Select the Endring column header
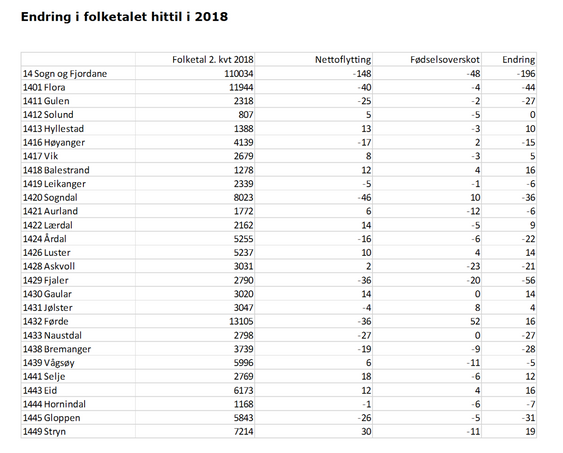Viewport: 563px width, 453px height. point(518,60)
